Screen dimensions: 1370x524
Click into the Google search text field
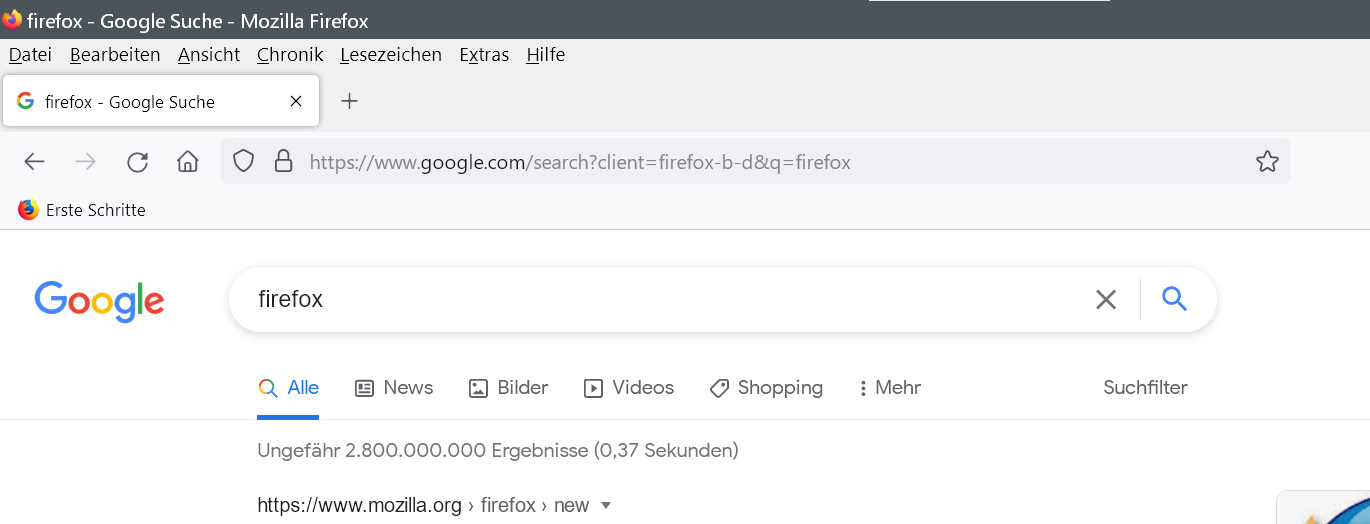(x=650, y=299)
